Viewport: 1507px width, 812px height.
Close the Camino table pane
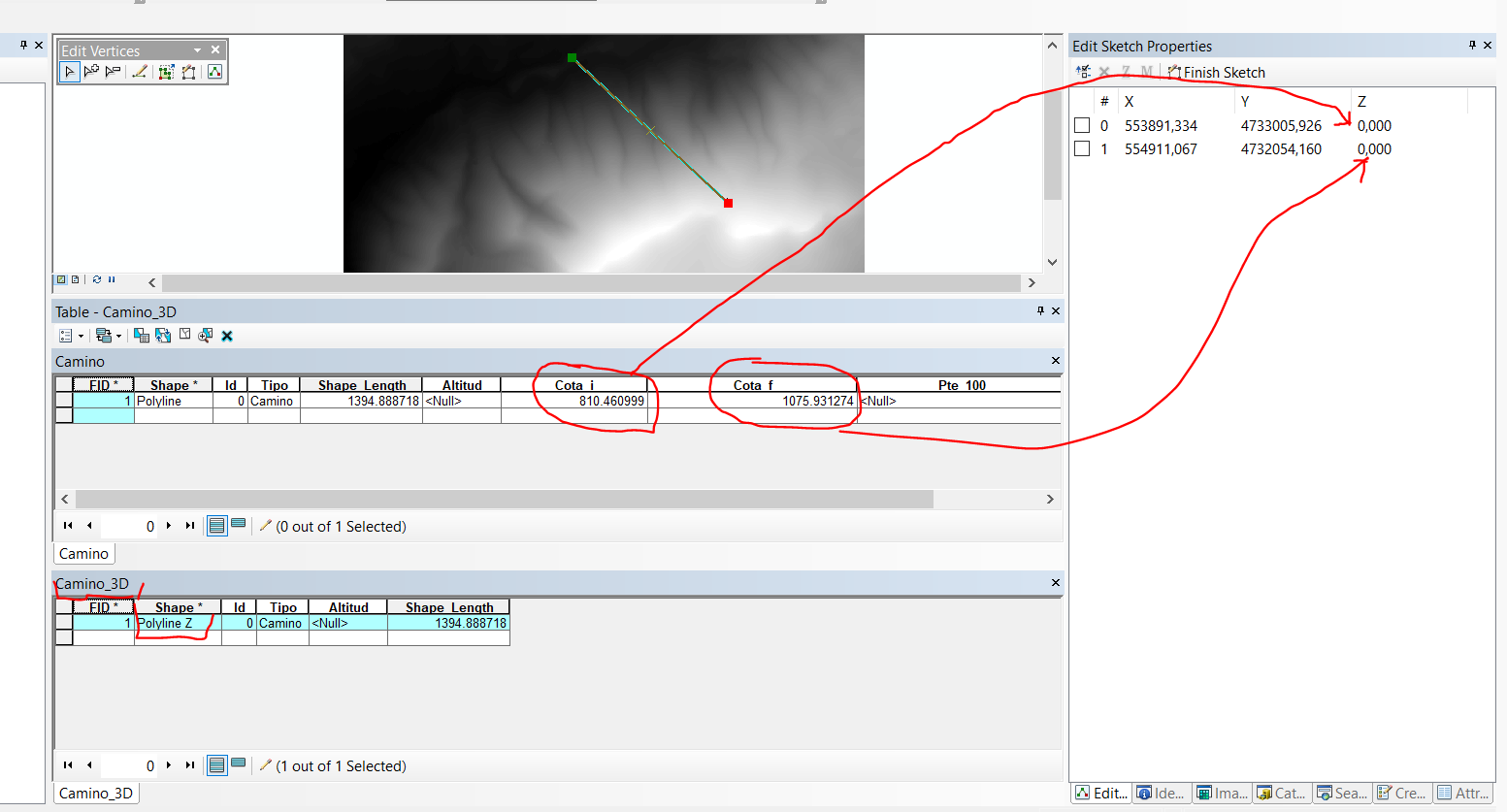tap(1056, 361)
